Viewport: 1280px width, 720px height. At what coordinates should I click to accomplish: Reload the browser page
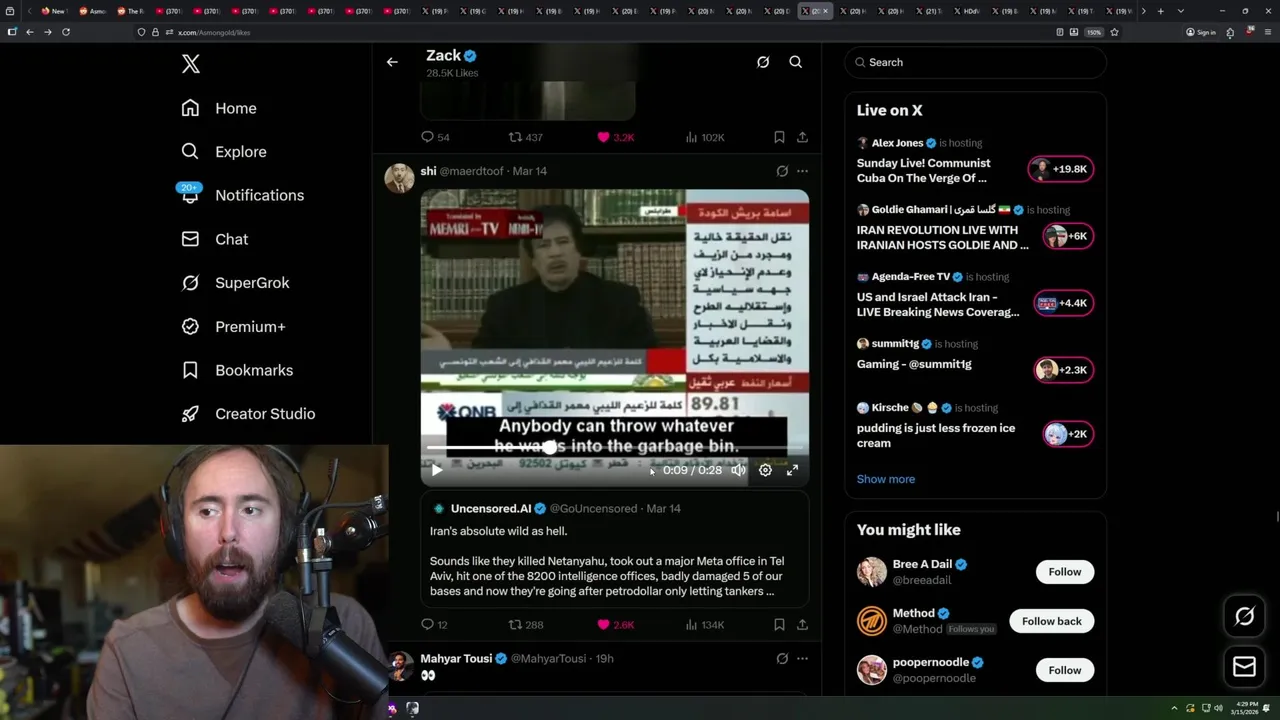click(x=66, y=32)
